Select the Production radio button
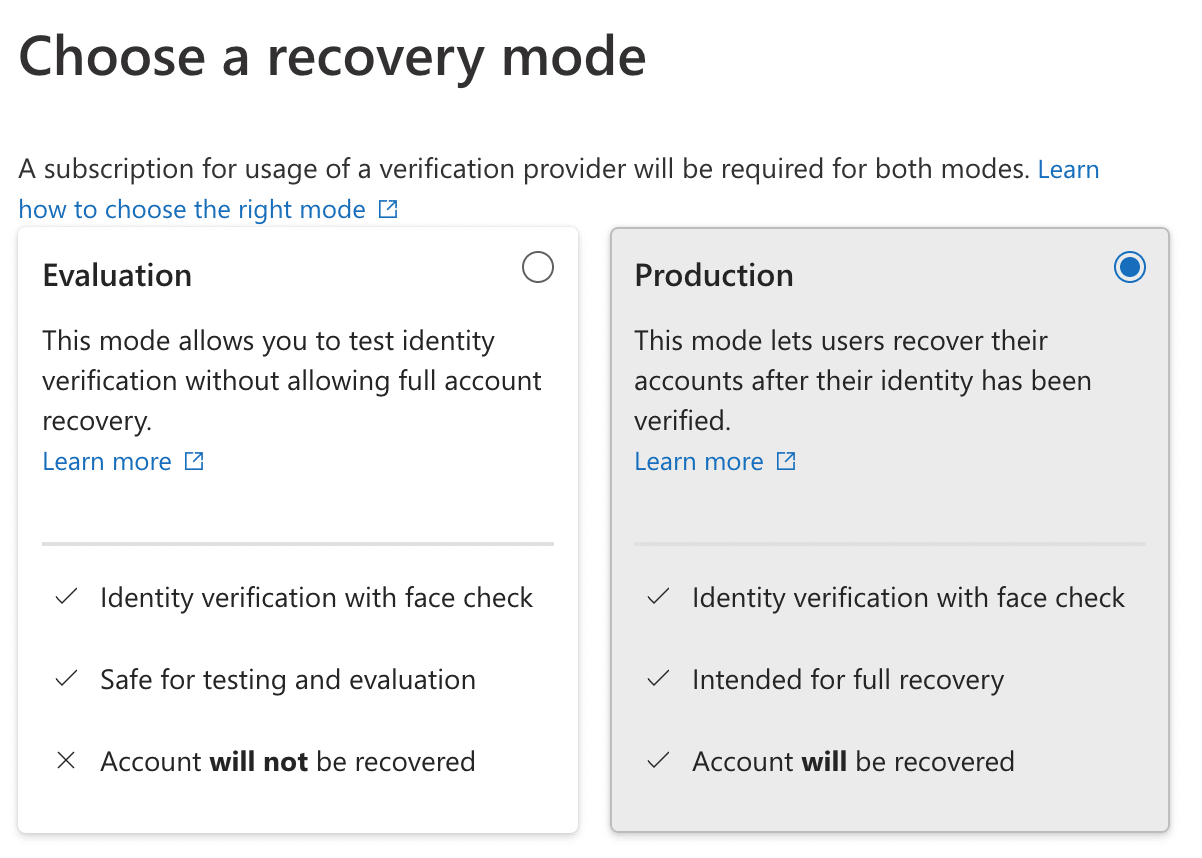Image resolution: width=1202 pixels, height=858 pixels. [x=1129, y=267]
